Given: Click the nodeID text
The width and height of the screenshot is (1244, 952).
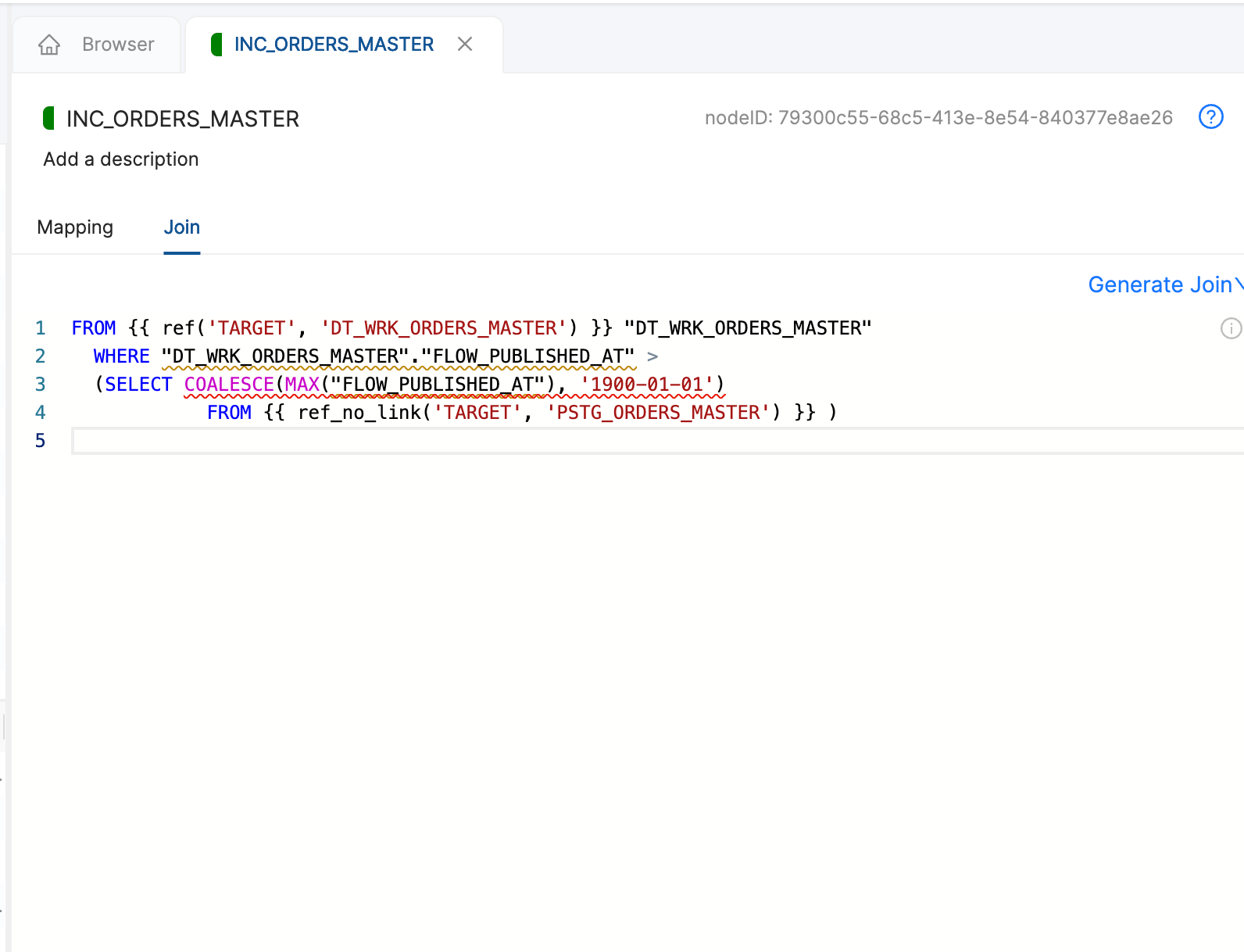Looking at the screenshot, I should (938, 117).
